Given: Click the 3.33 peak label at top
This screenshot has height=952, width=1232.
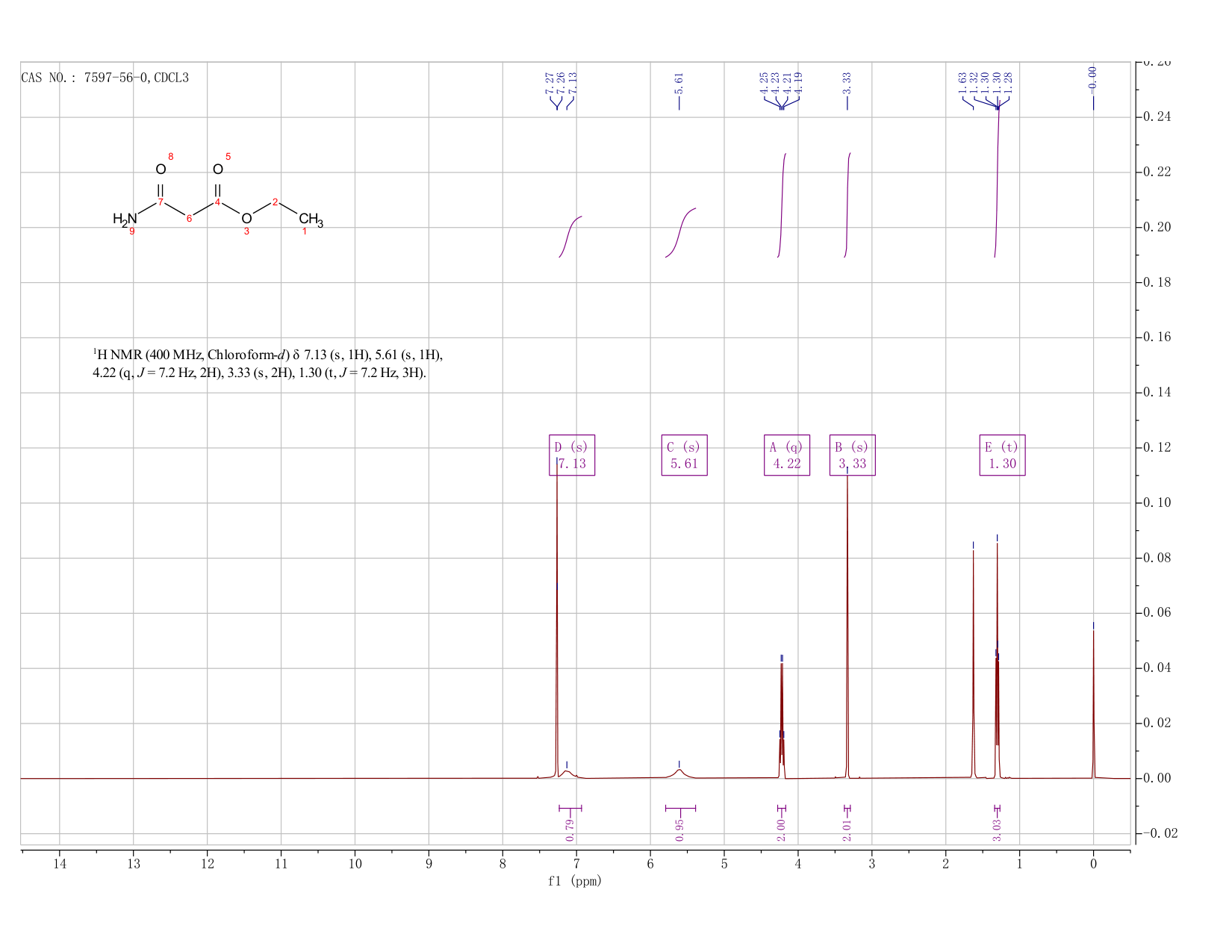Looking at the screenshot, I should 847,83.
